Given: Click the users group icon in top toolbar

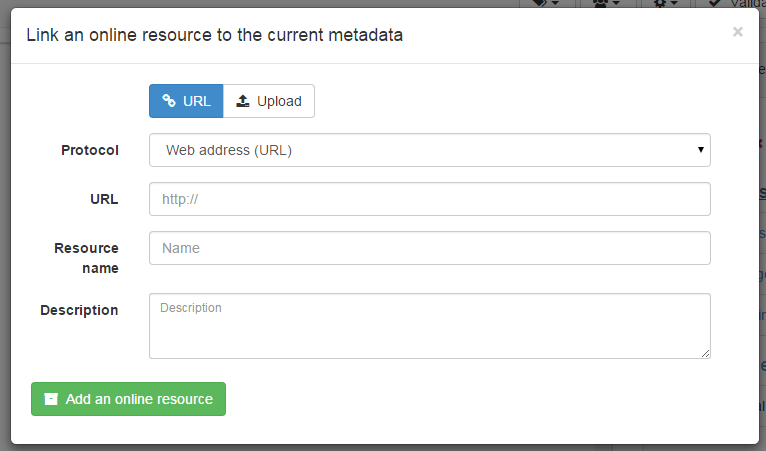Looking at the screenshot, I should tap(600, 2).
